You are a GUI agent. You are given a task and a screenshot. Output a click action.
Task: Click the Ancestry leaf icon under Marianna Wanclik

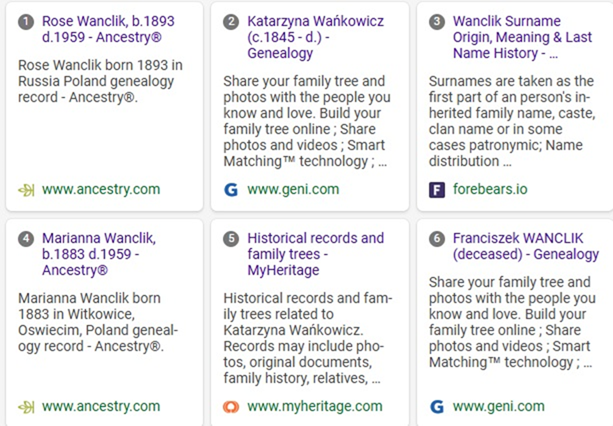point(26,407)
